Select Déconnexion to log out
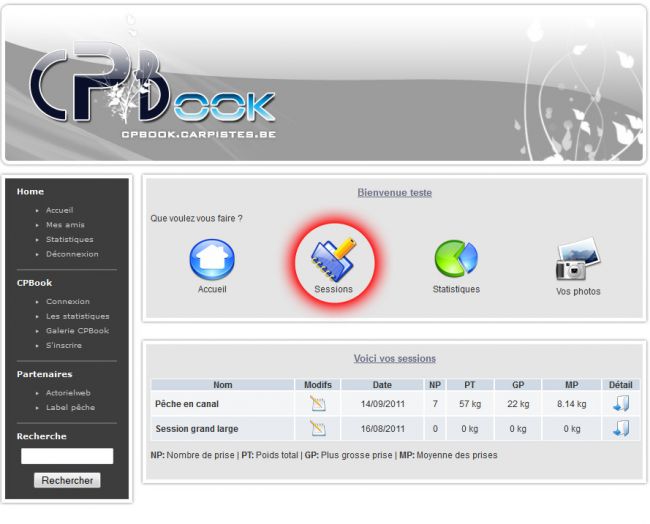Image resolution: width=650 pixels, height=524 pixels. point(72,254)
